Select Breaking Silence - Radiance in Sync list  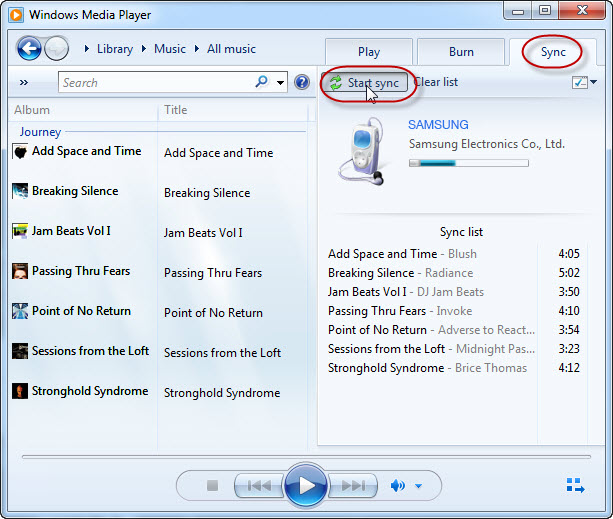(400, 273)
